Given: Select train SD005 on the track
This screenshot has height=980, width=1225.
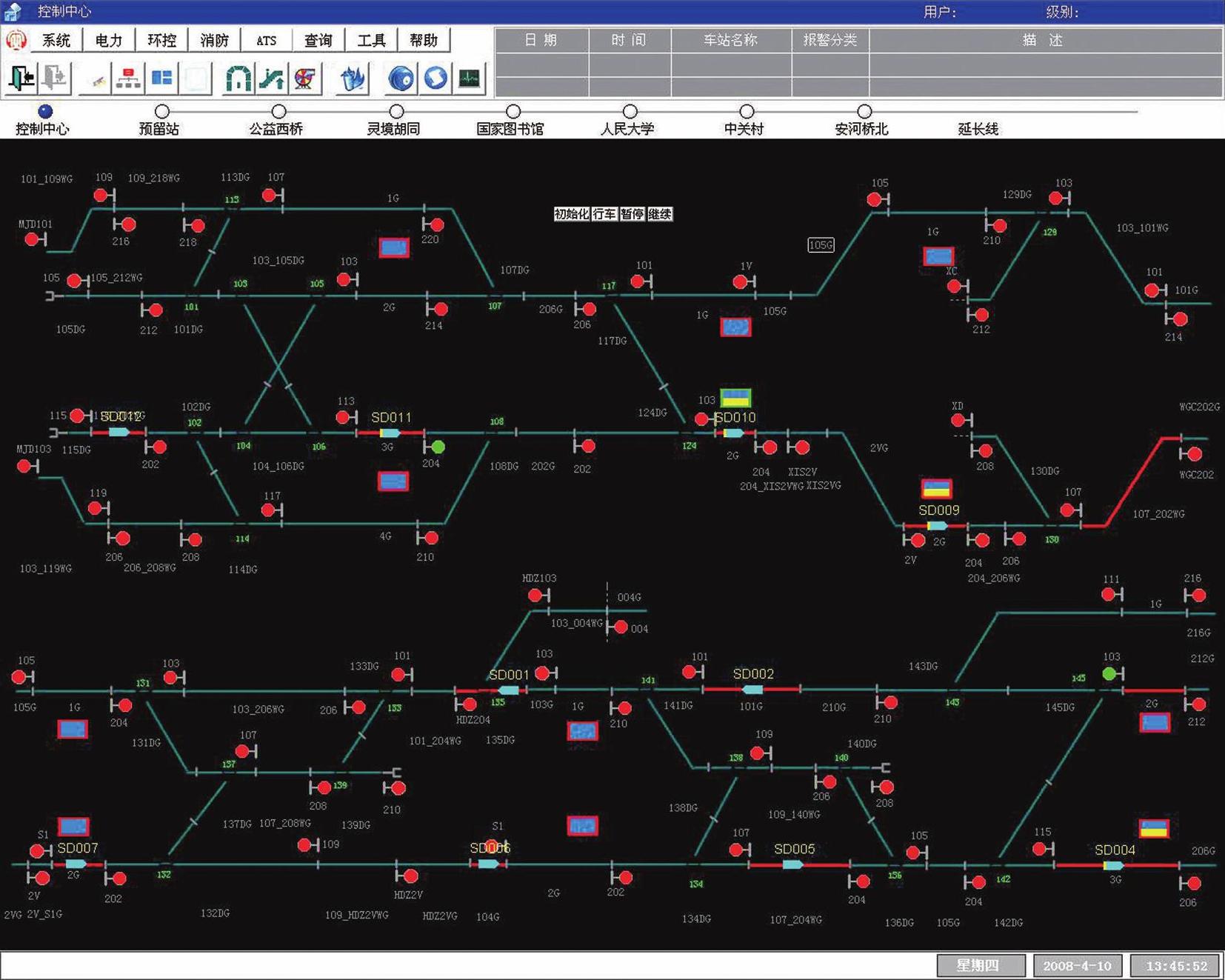Looking at the screenshot, I should pyautogui.click(x=792, y=864).
